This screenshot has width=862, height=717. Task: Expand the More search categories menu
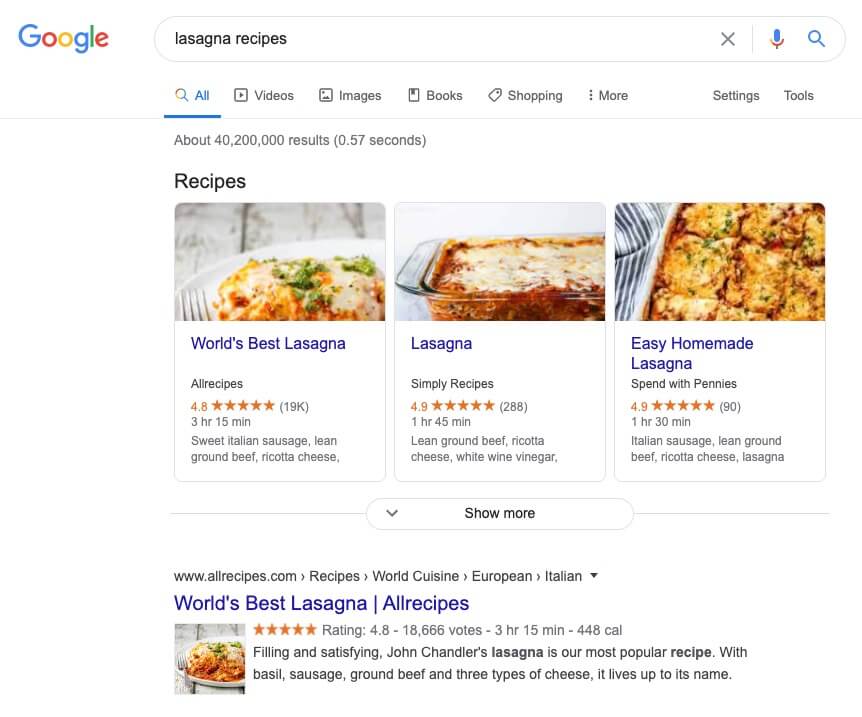[607, 95]
